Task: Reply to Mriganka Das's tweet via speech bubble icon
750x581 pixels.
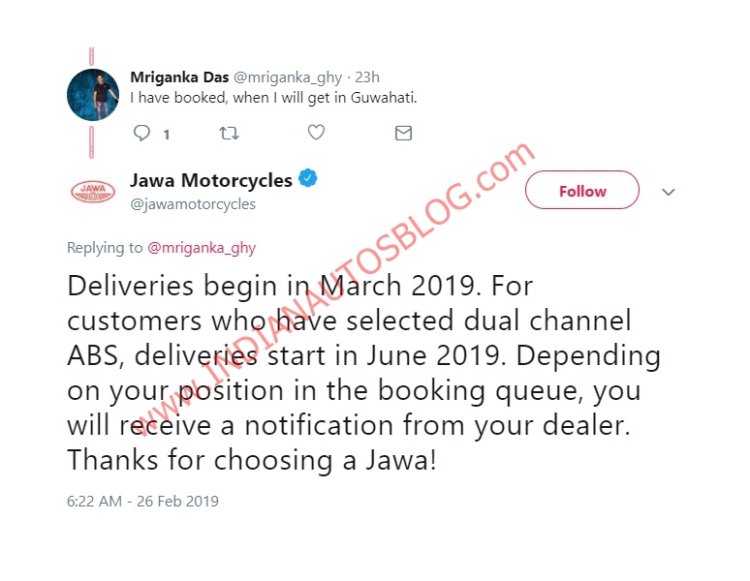Action: [x=142, y=133]
